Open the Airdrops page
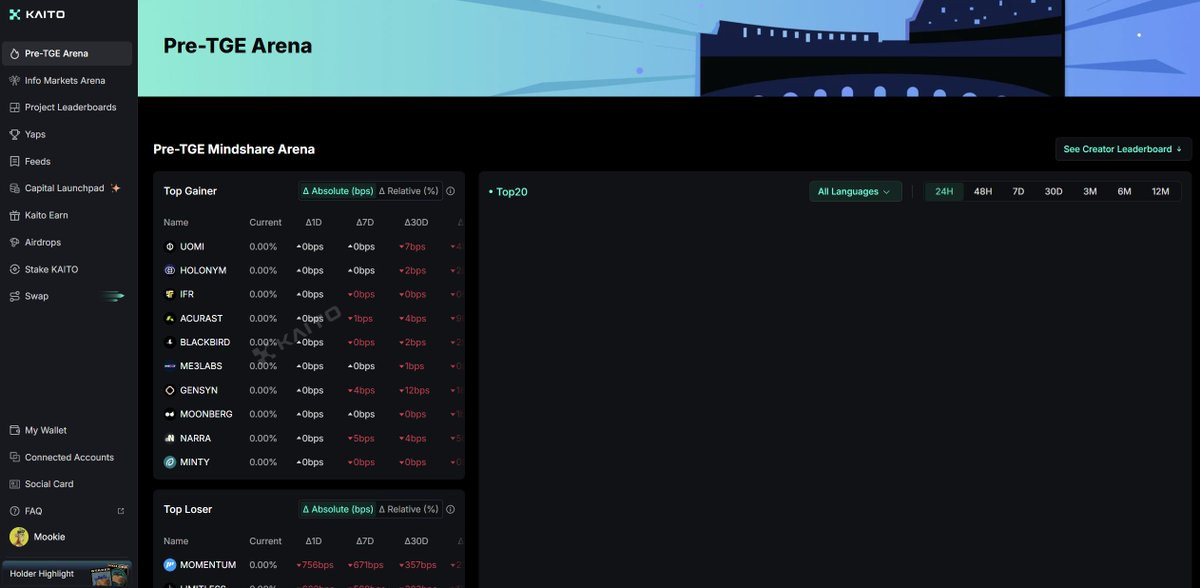The height and width of the screenshot is (588, 1200). (x=66, y=243)
